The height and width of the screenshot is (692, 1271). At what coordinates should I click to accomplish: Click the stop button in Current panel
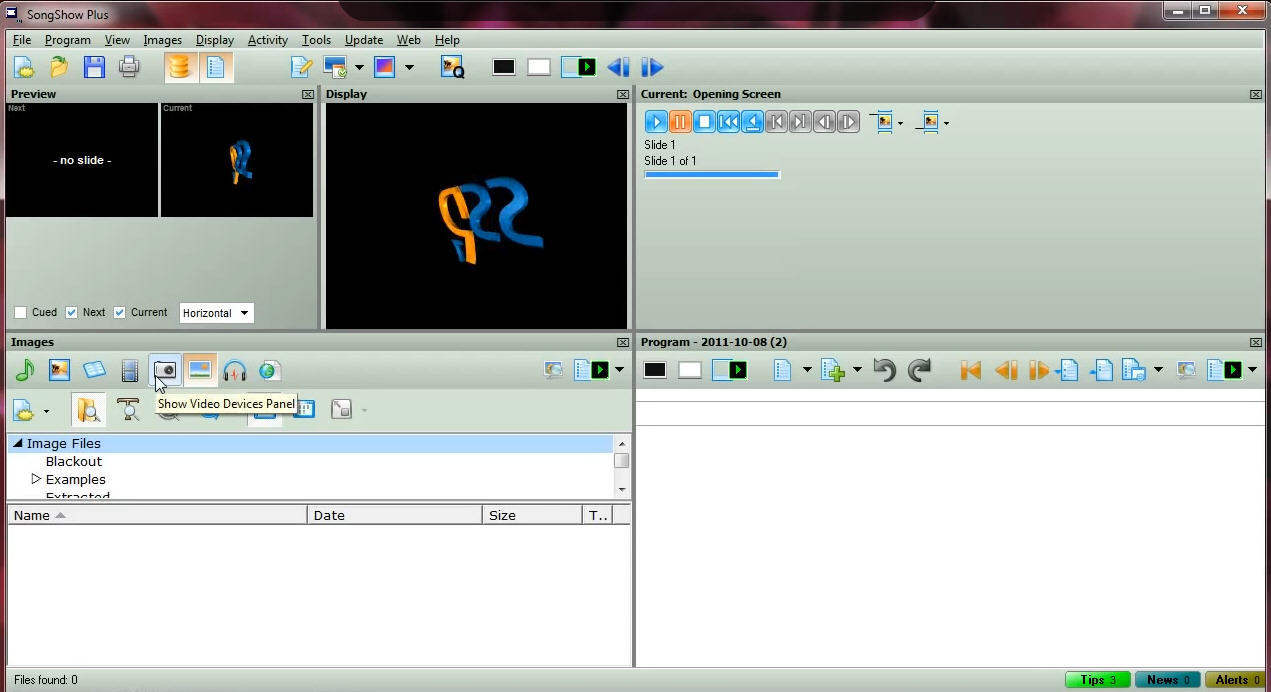pyautogui.click(x=704, y=122)
